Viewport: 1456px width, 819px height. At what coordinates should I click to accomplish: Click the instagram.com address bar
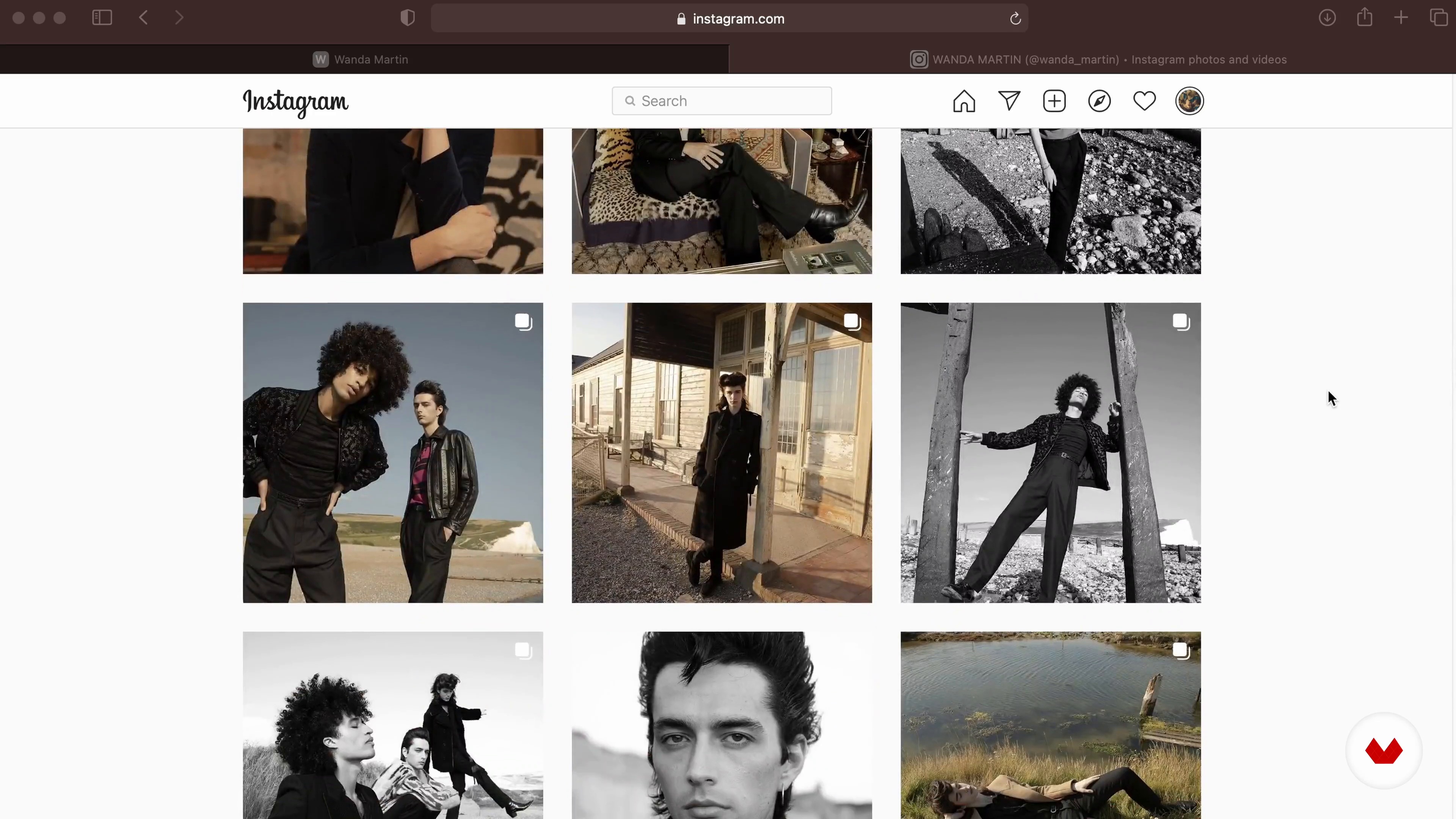tap(729, 19)
